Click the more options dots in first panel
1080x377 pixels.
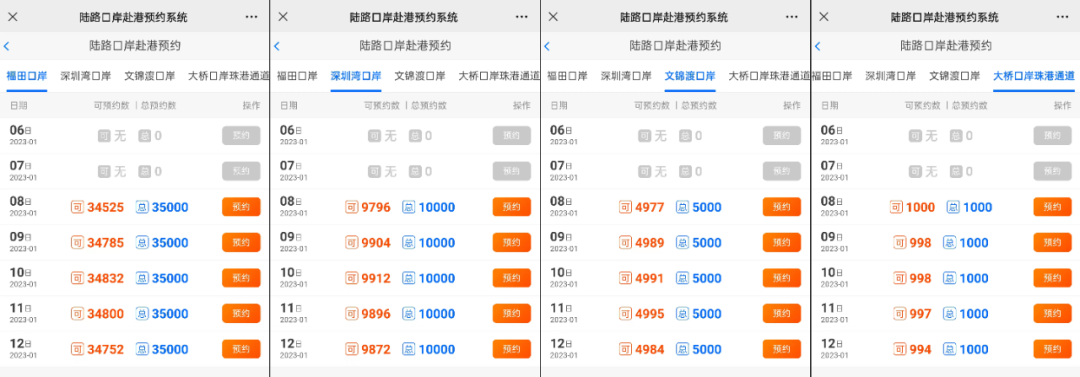251,17
